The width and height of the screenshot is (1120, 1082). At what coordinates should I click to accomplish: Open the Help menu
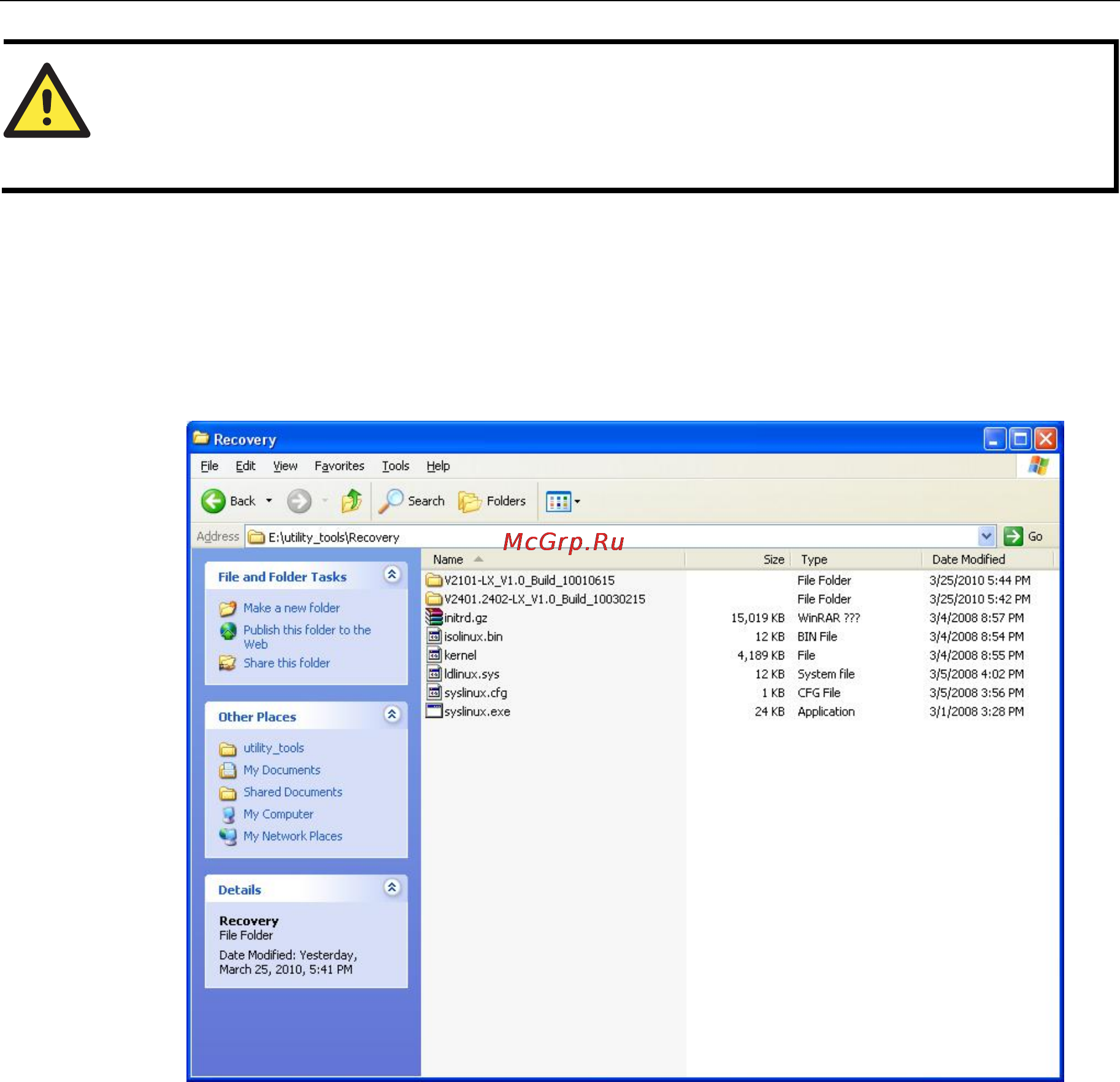pyautogui.click(x=438, y=466)
